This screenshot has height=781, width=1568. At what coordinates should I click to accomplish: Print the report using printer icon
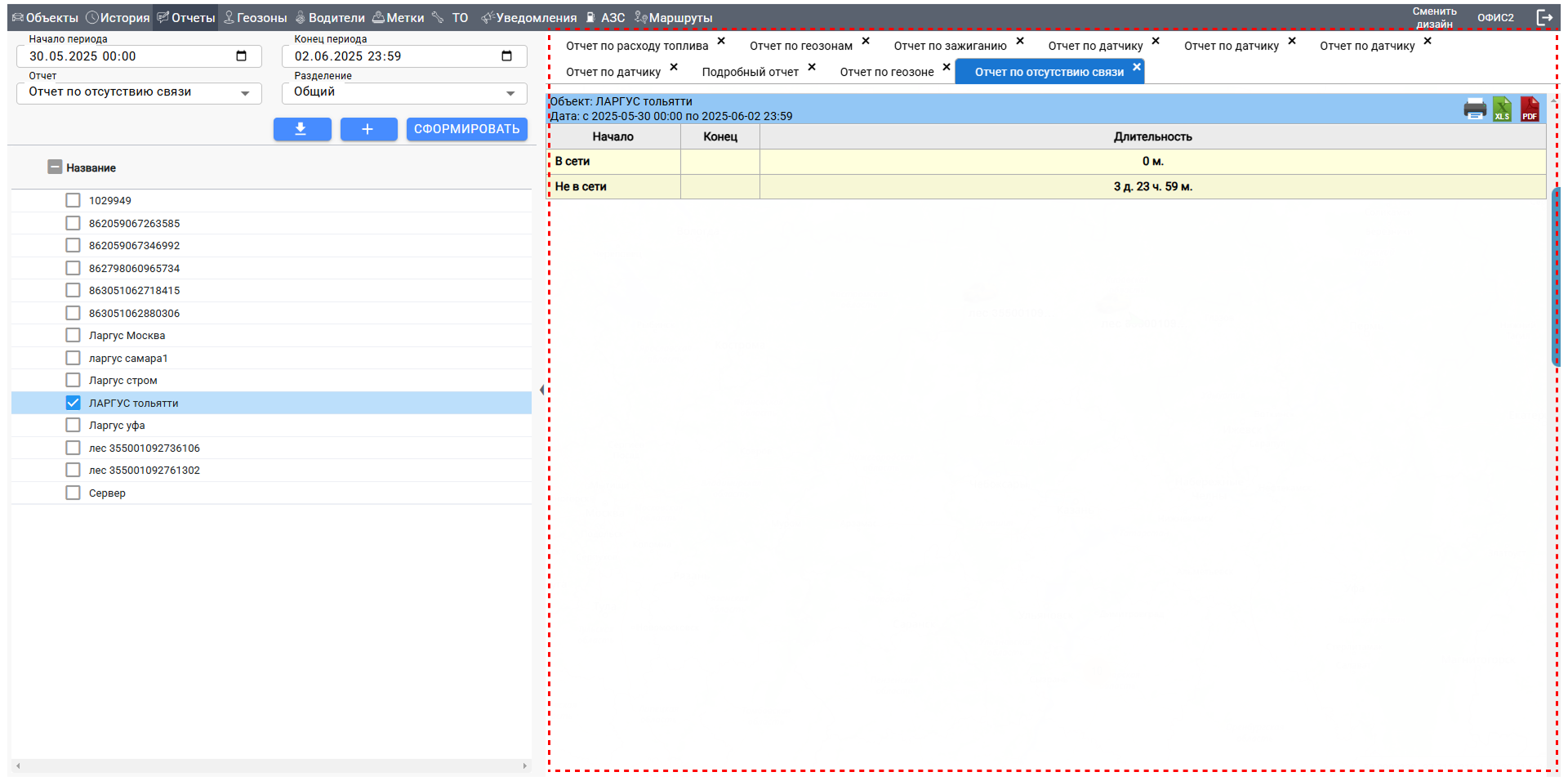(1475, 109)
